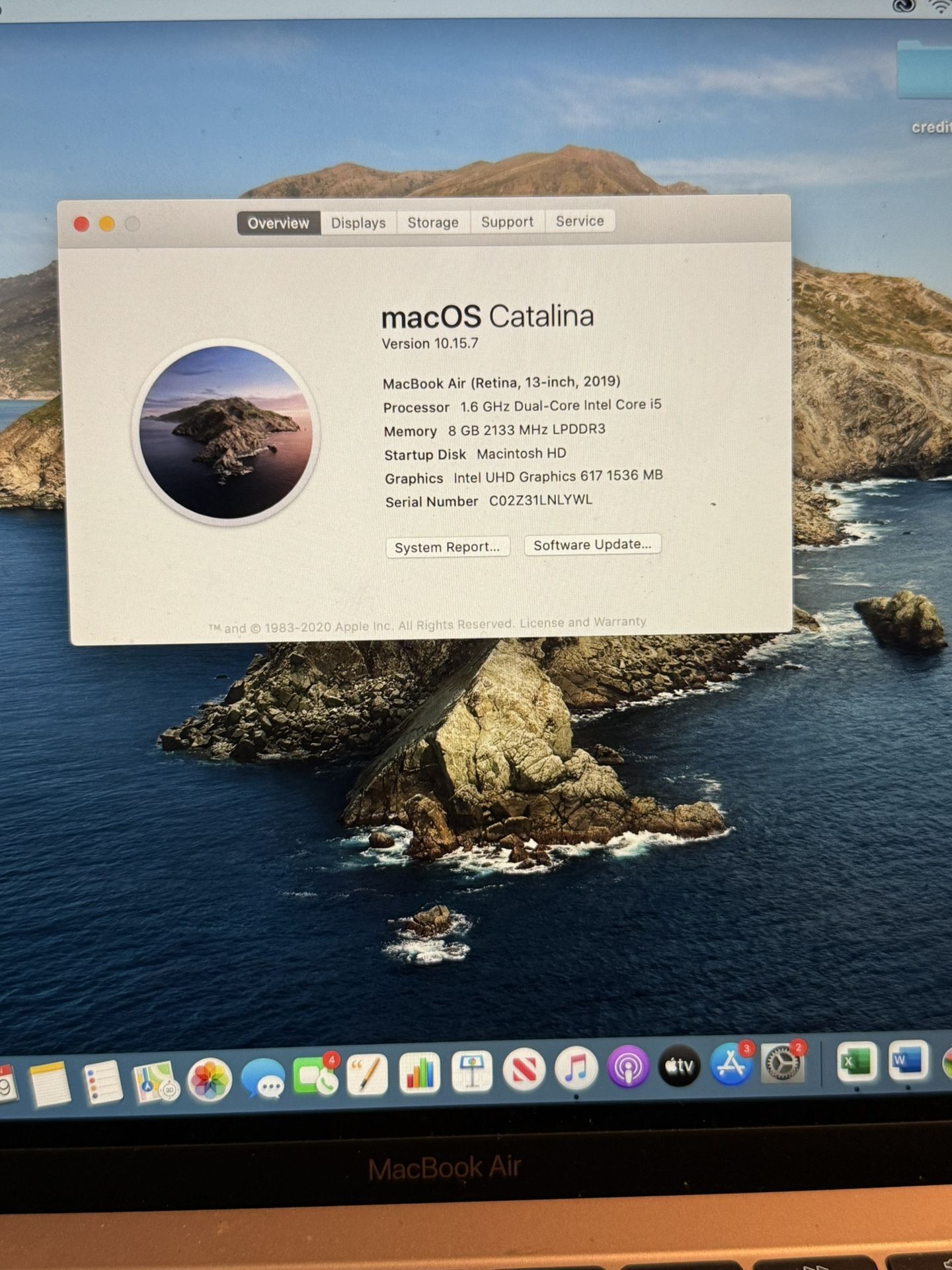Switch to the Displays tab
The width and height of the screenshot is (952, 1270).
click(358, 222)
